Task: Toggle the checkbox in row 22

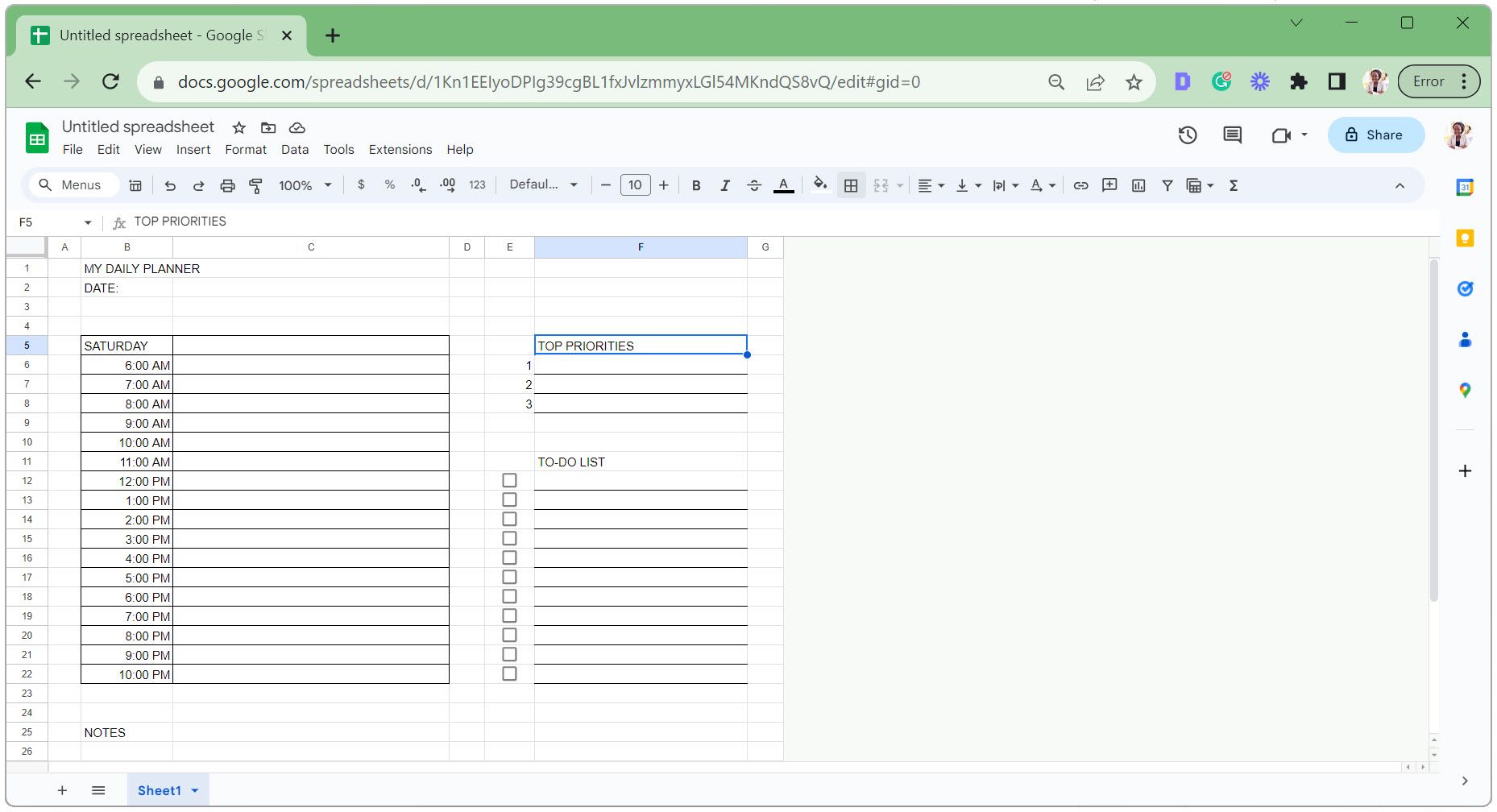Action: coord(509,674)
